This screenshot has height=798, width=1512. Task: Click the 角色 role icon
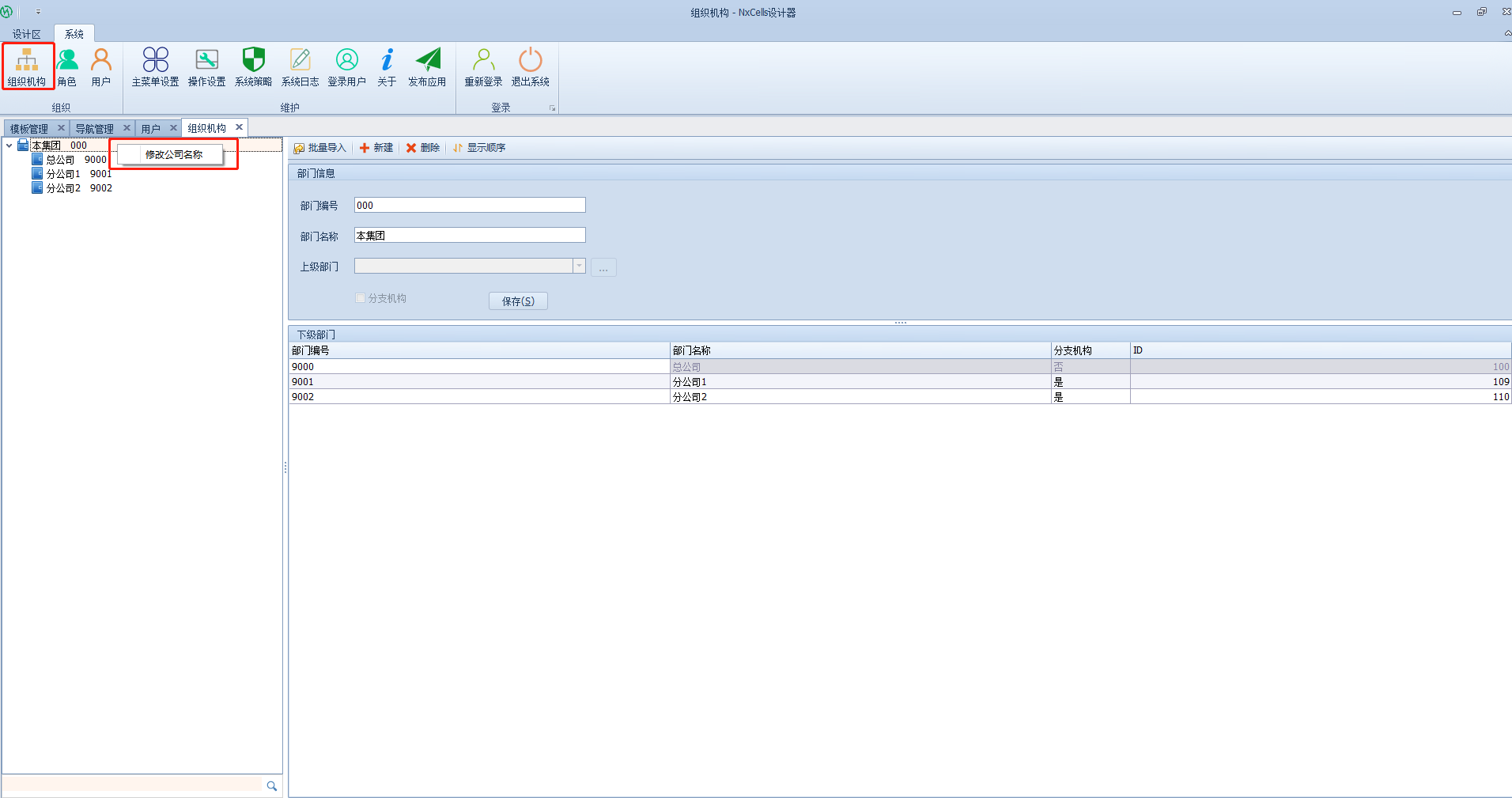67,66
